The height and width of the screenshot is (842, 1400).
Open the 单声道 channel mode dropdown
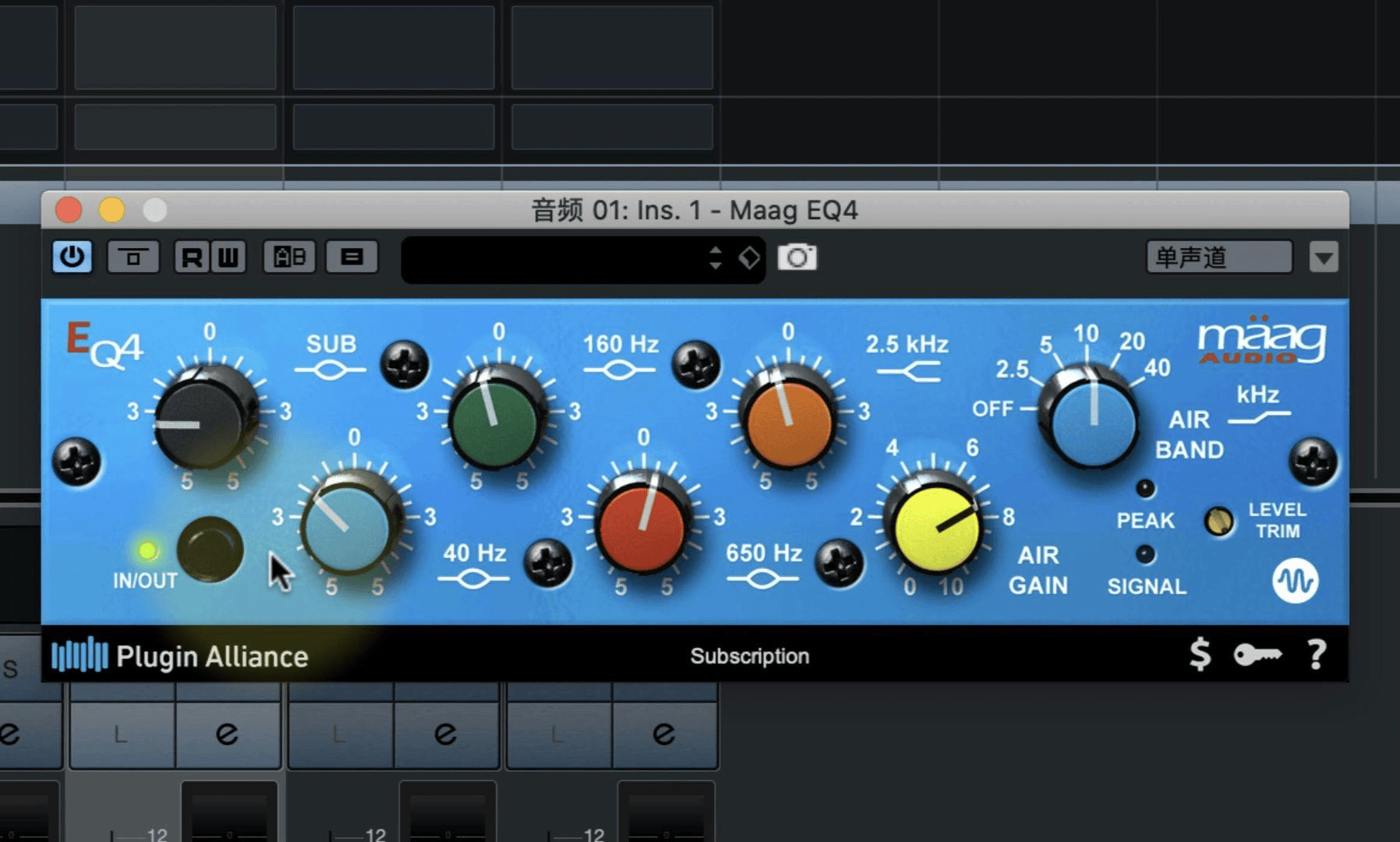[x=1218, y=256]
